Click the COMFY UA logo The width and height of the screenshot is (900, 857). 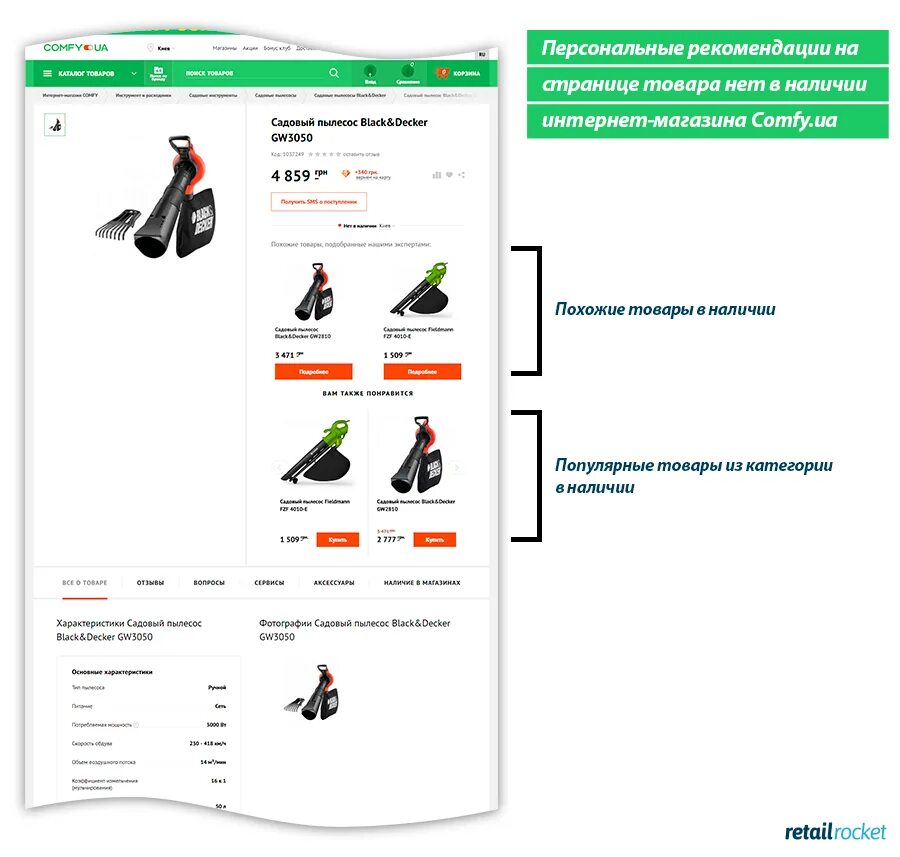point(76,48)
